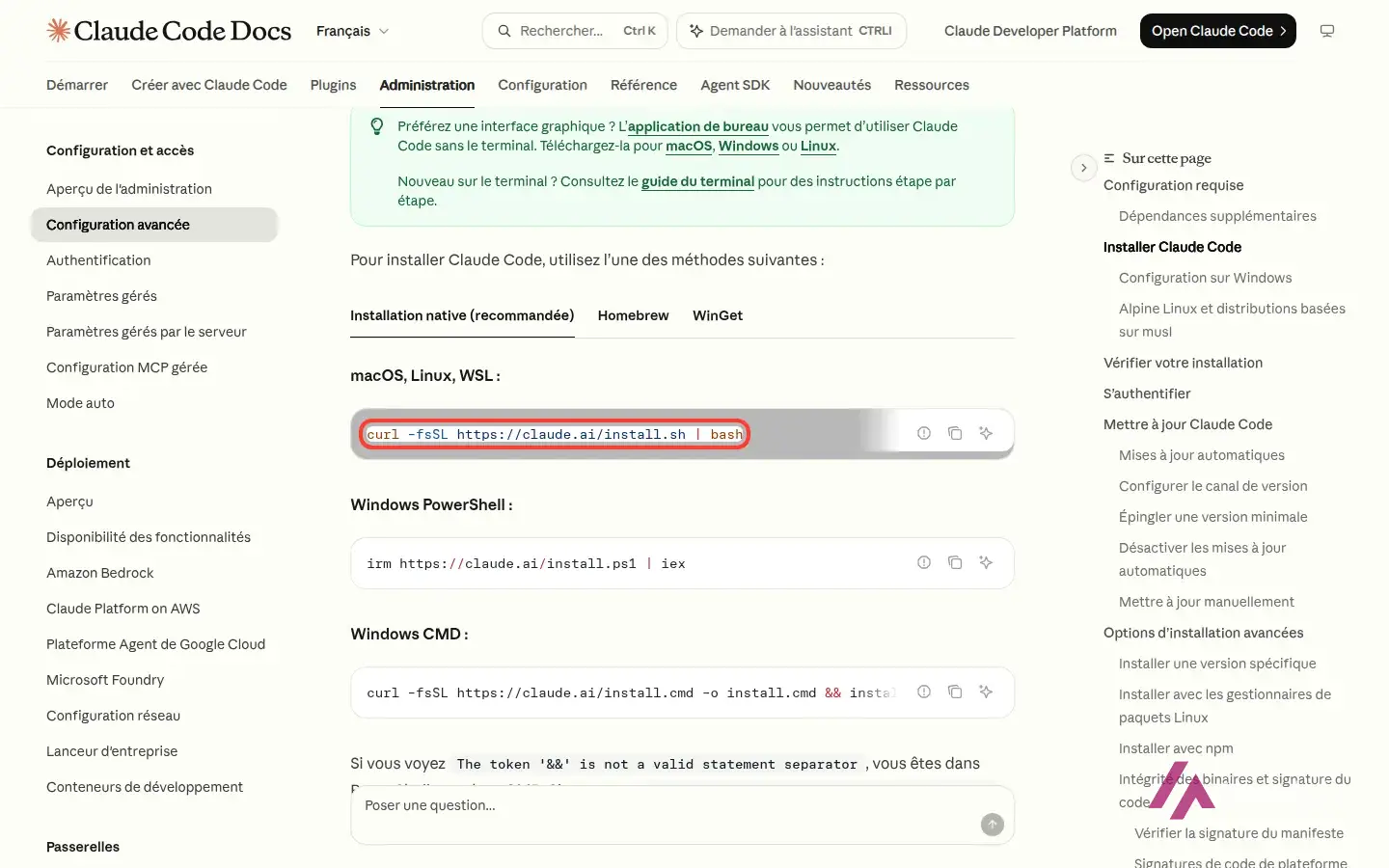Collapse the 'Sur cette page' panel with the chevron
Screen dimensions: 1389x868
pyautogui.click(x=1083, y=168)
